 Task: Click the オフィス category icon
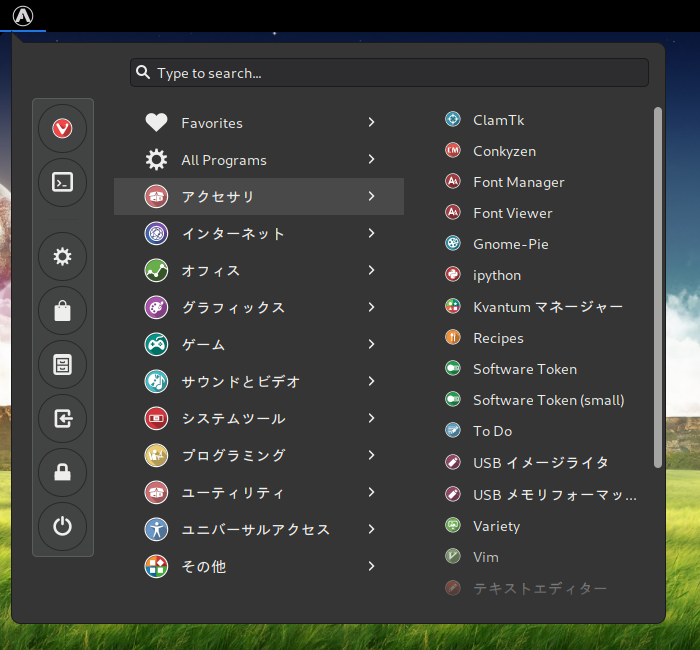[x=156, y=271]
